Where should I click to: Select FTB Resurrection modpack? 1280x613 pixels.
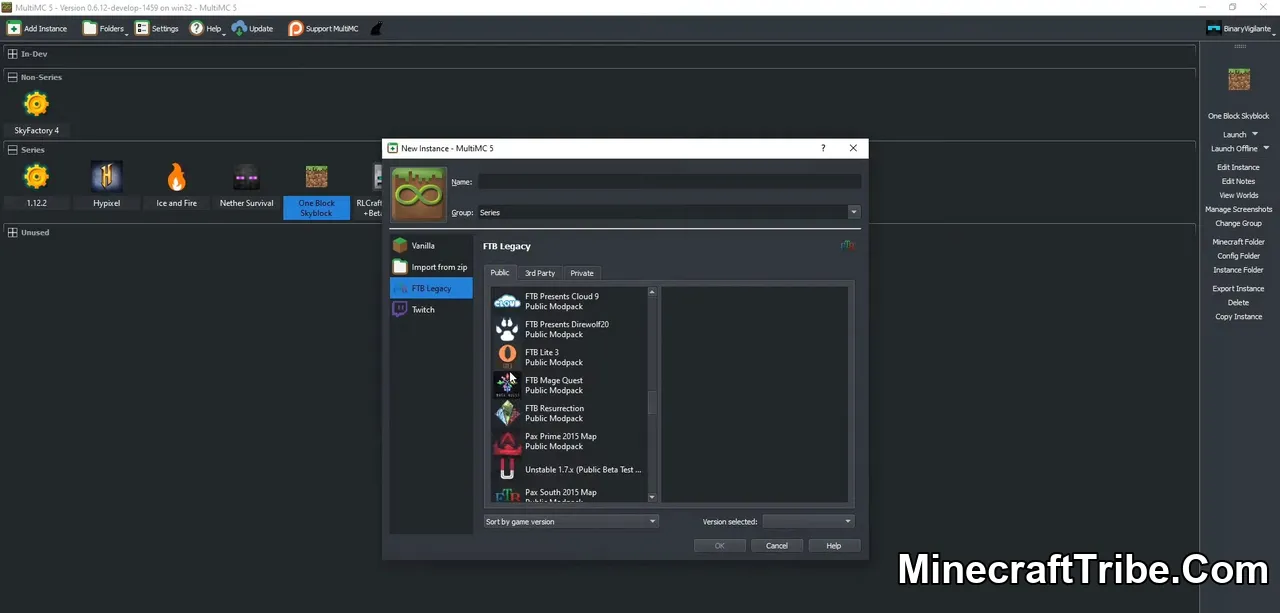click(568, 413)
